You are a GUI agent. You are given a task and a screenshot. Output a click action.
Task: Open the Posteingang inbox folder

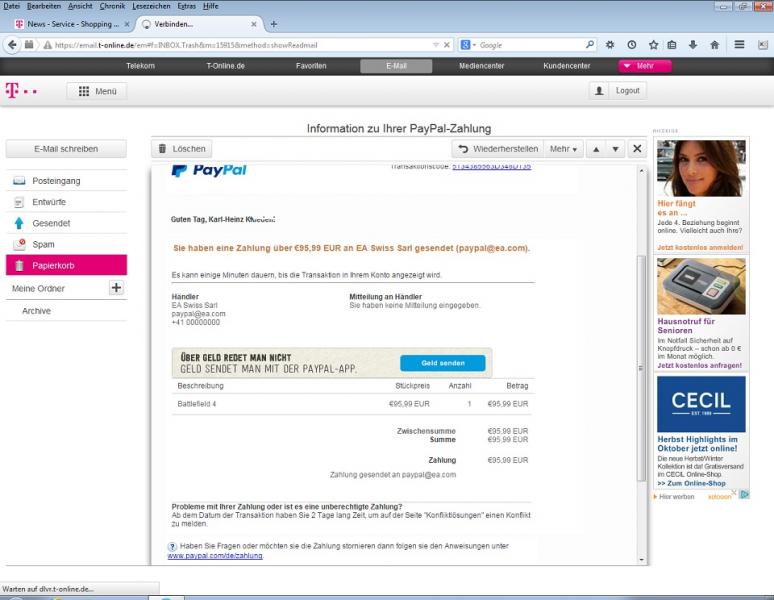(55, 181)
